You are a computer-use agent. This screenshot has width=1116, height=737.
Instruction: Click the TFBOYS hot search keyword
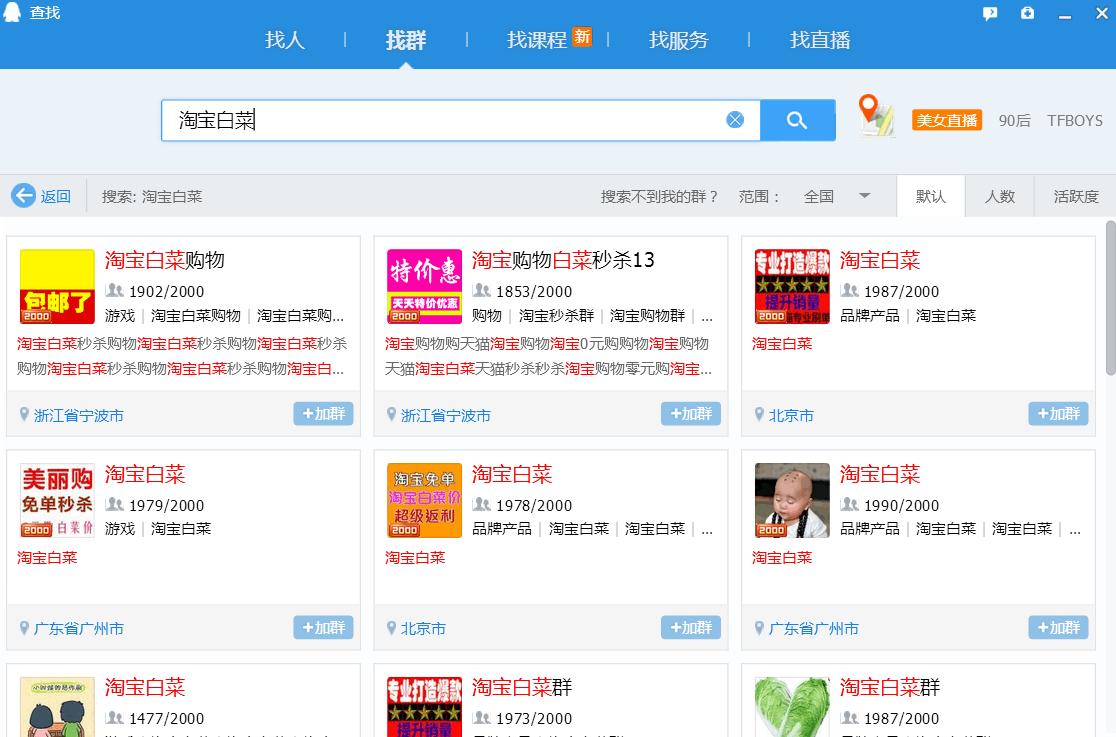pyautogui.click(x=1076, y=119)
